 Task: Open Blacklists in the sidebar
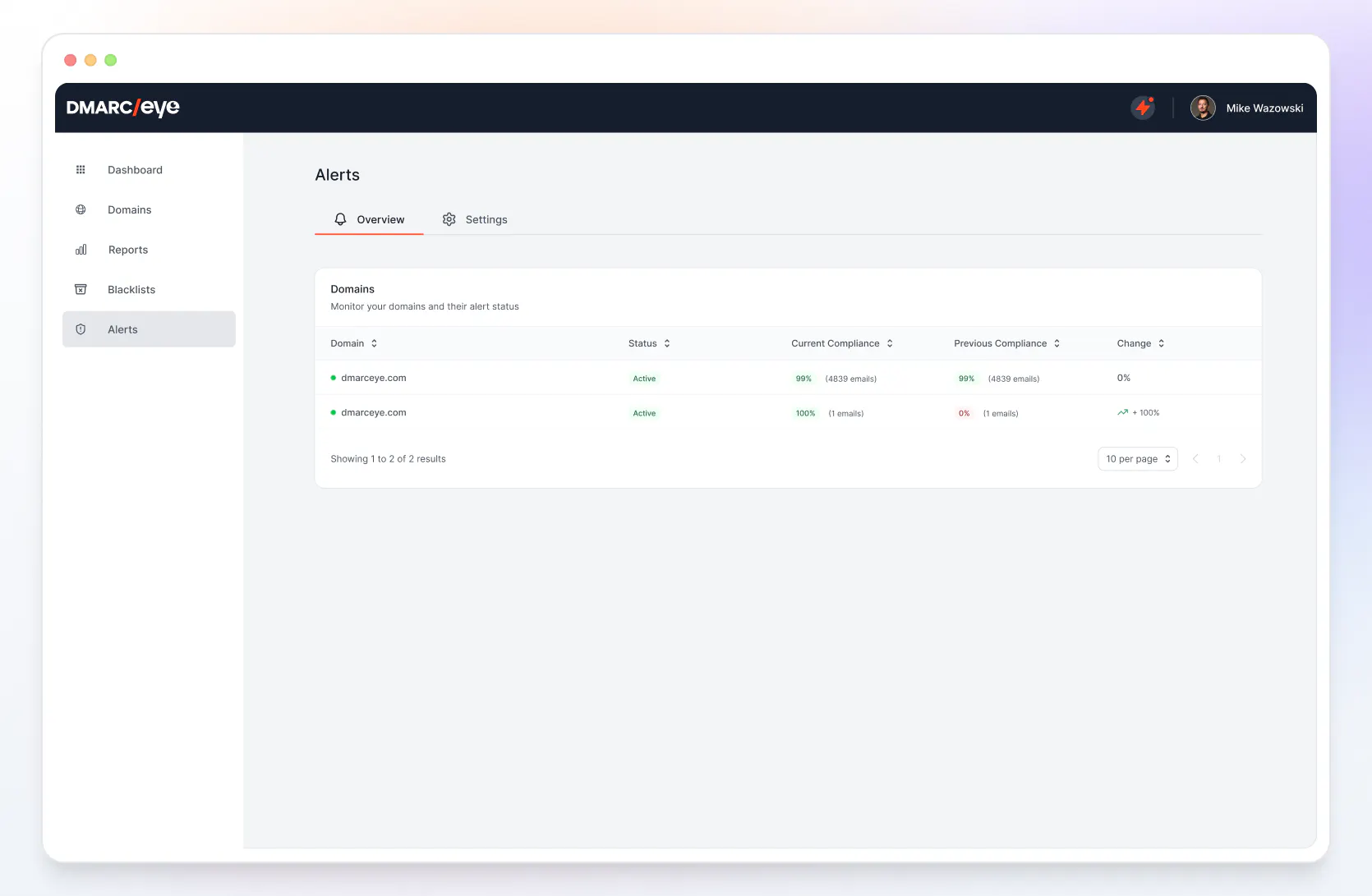(x=149, y=289)
